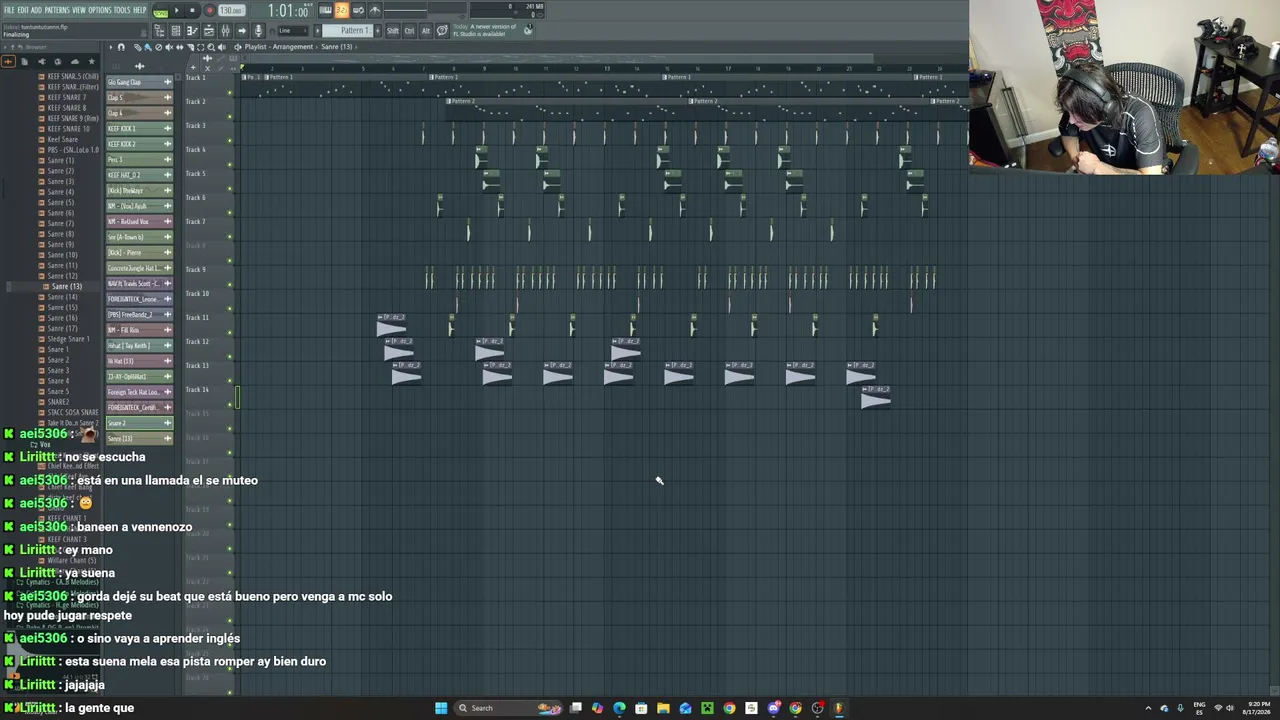Open Sanre (13) breadcrumb in Playlist title
Viewport: 1280px width, 720px height.
coord(337,47)
